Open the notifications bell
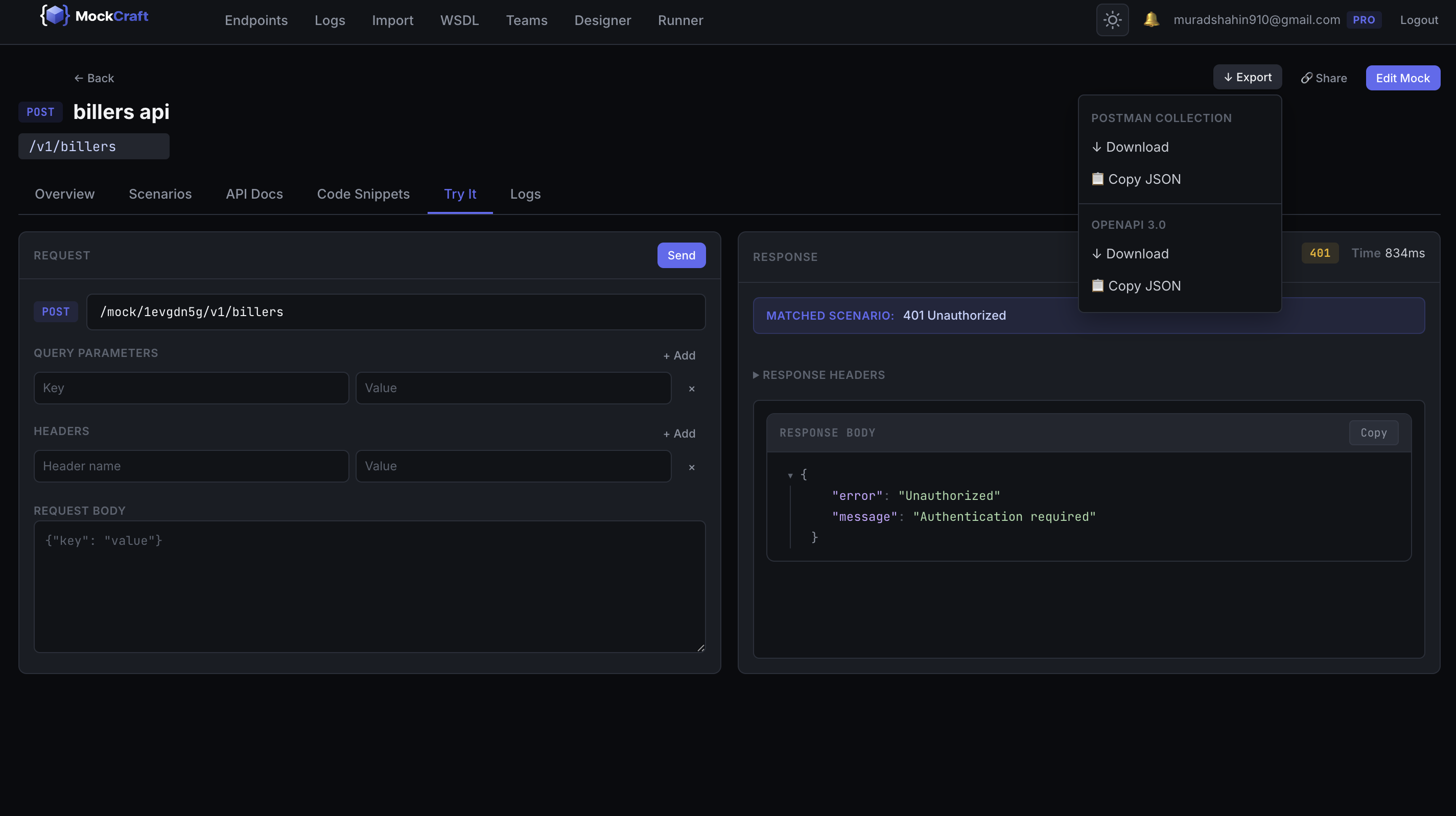 coord(1151,20)
